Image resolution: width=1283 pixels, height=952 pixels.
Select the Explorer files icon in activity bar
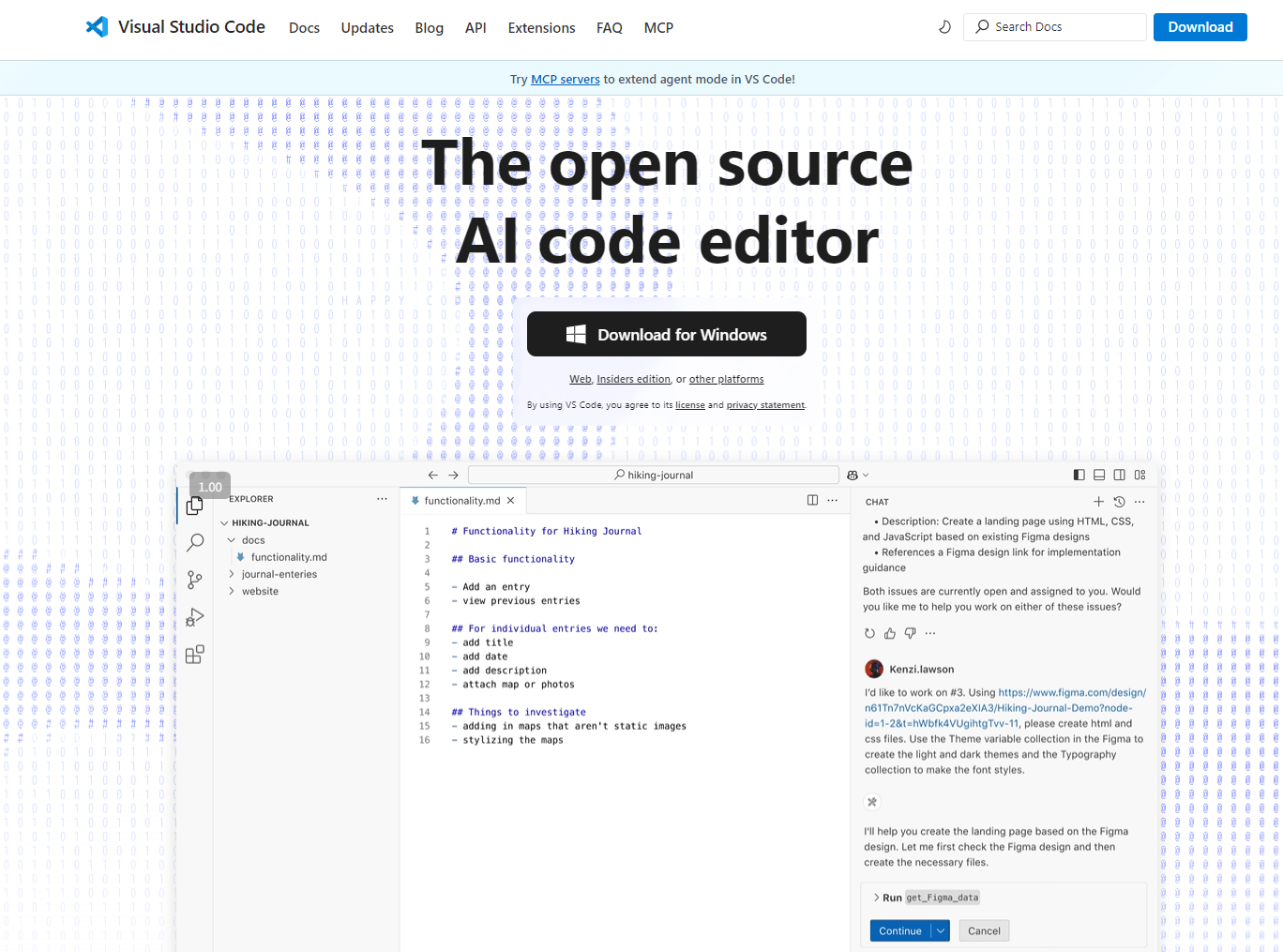pyautogui.click(x=195, y=506)
